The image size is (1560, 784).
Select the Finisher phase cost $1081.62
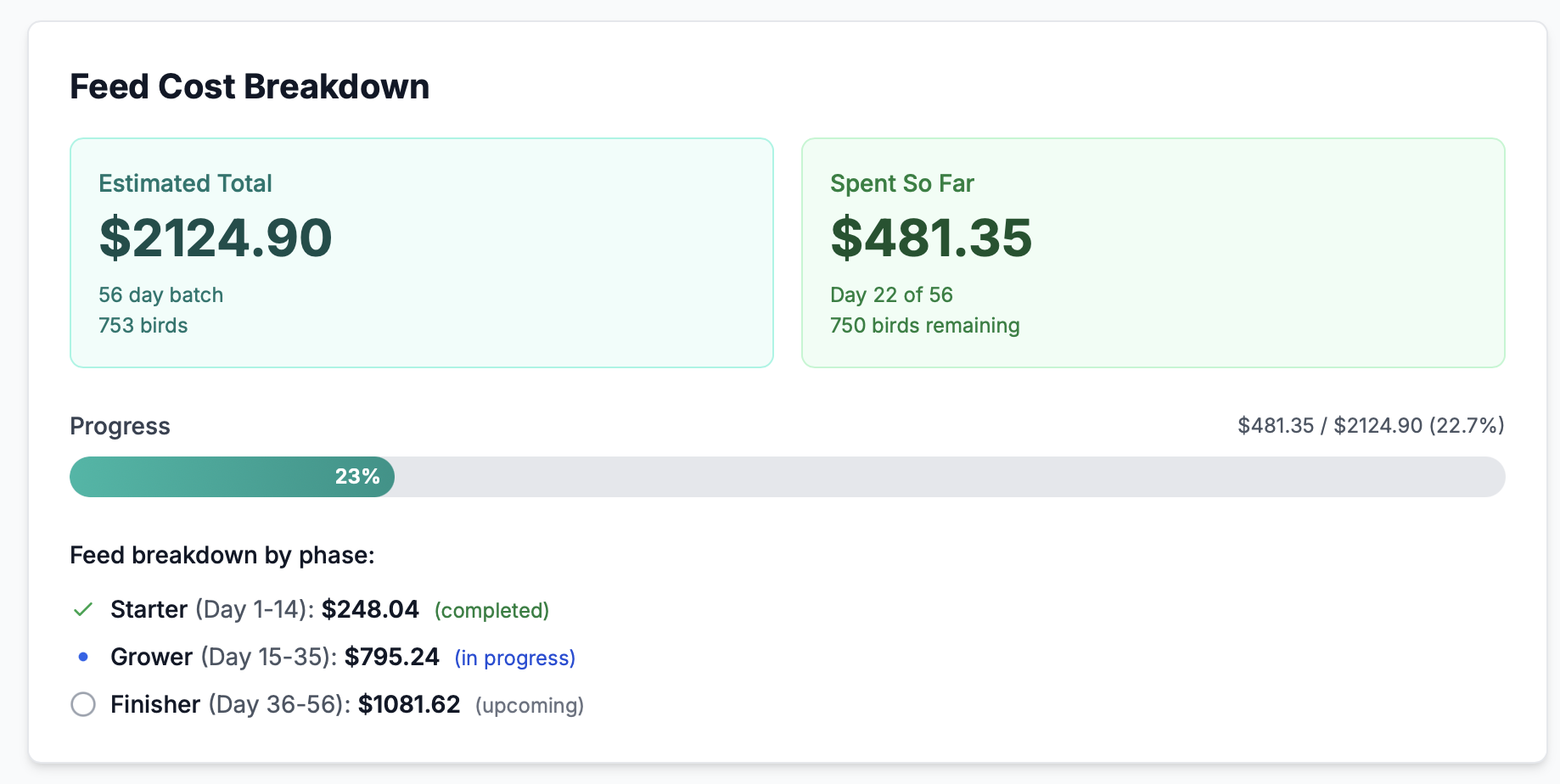pyautogui.click(x=409, y=704)
